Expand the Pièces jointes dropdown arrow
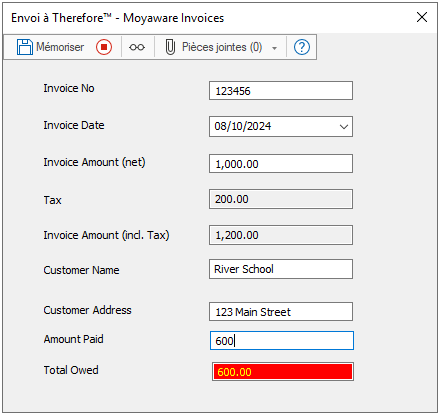Image resolution: width=440 pixels, height=415 pixels. tap(274, 48)
